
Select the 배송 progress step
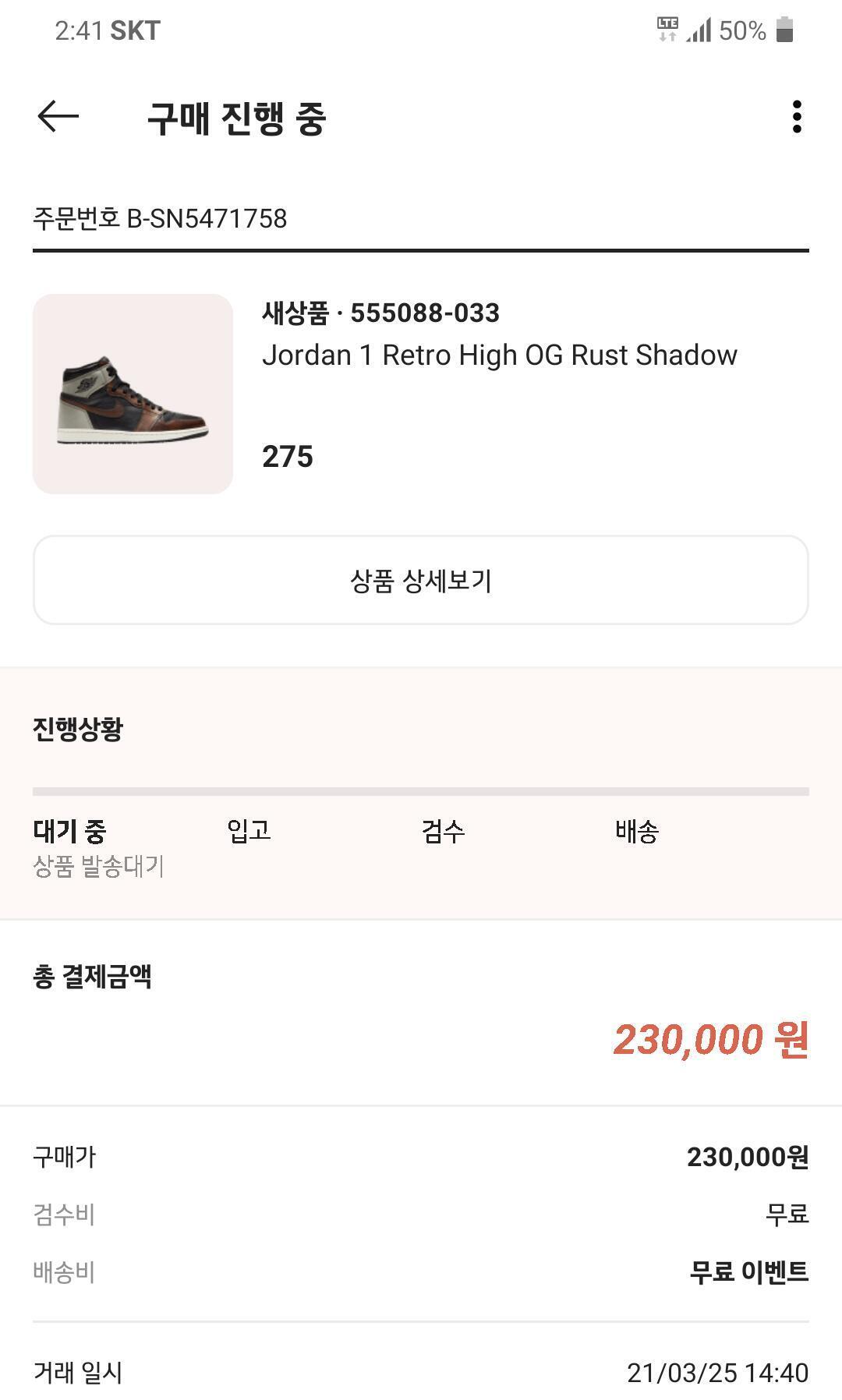(x=637, y=831)
